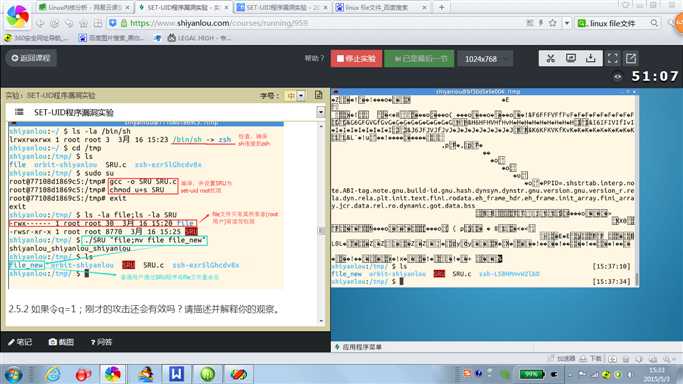Image resolution: width=683 pixels, height=384 pixels.
Task: Click the blue shield icon in address bar
Action: [x=112, y=23]
